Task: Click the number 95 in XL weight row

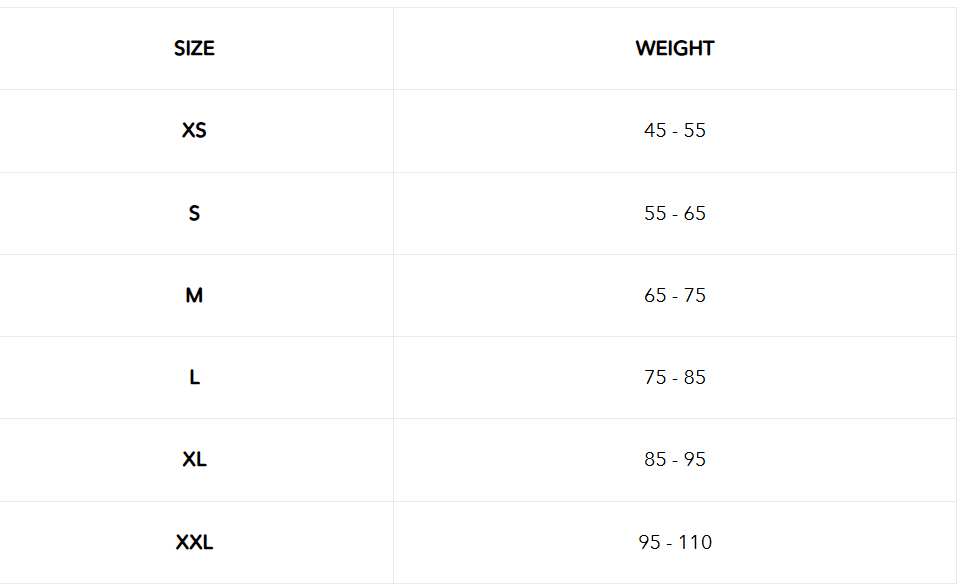Action: tap(695, 460)
